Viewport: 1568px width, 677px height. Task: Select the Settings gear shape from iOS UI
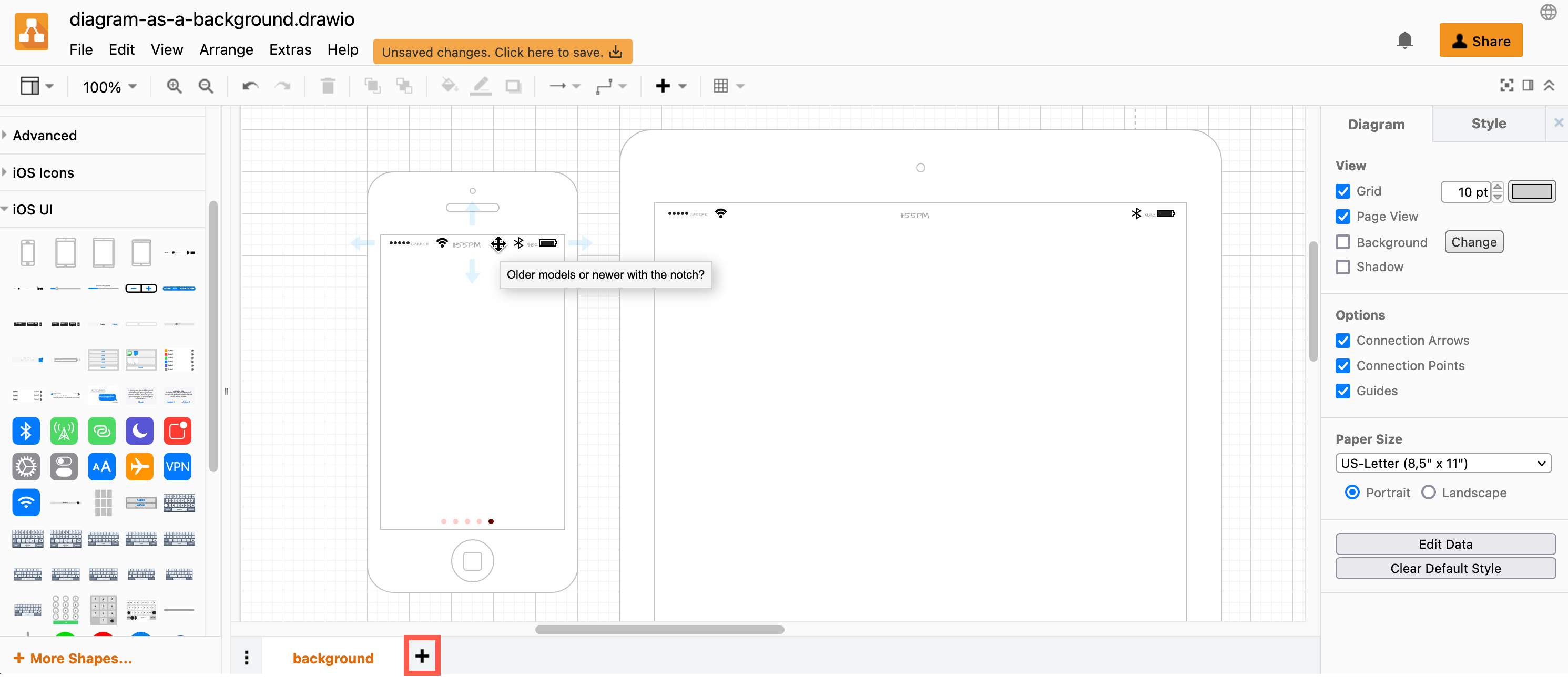26,467
